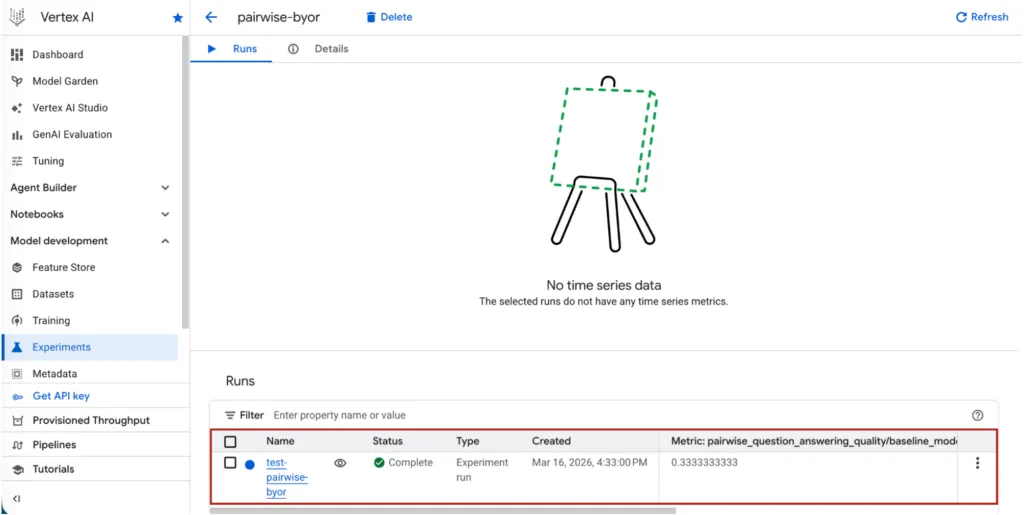Toggle the Vertex AI pin star
The height and width of the screenshot is (515, 1024).
coord(177,18)
